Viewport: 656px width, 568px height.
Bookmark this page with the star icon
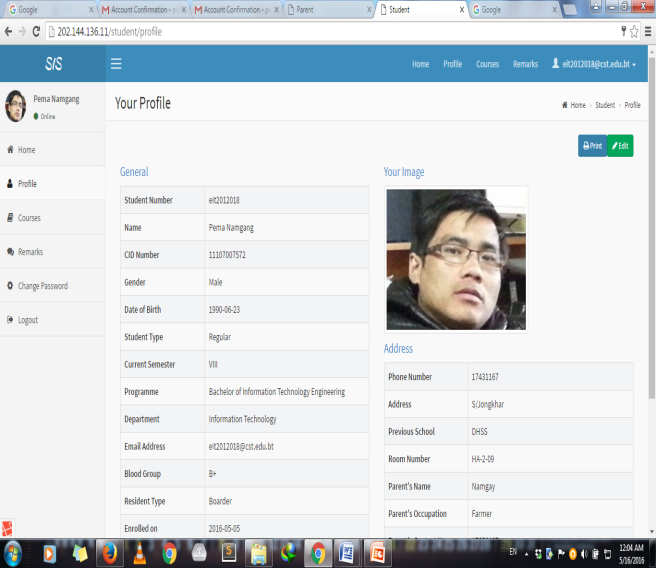point(634,31)
